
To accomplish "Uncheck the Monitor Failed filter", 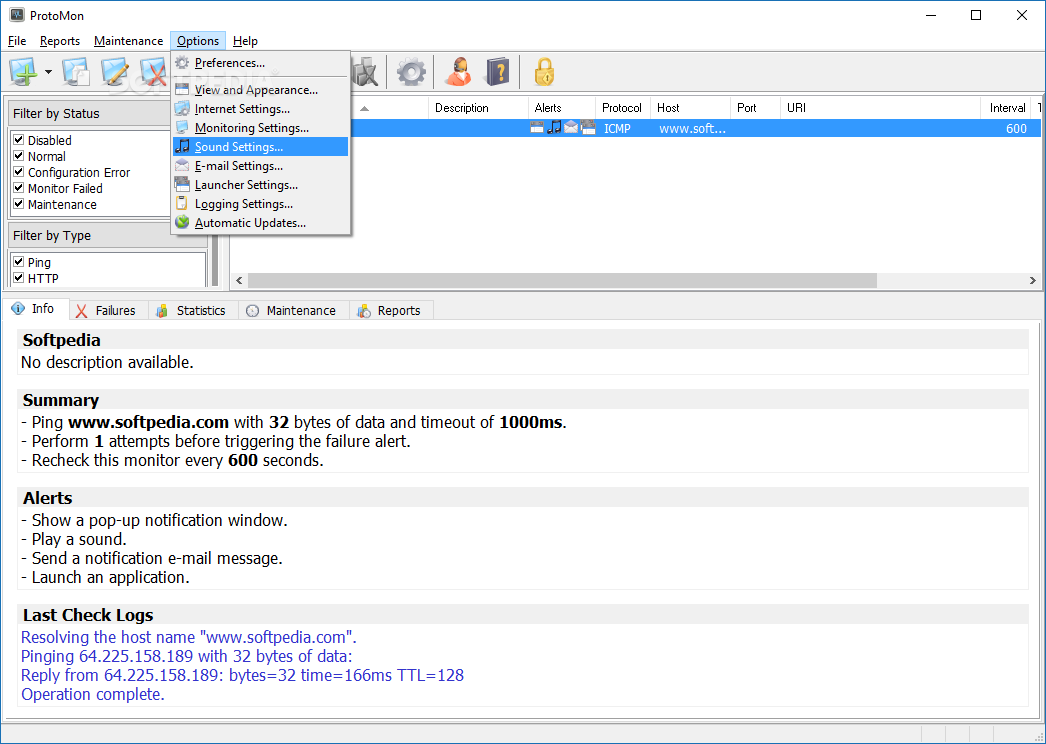I will point(19,188).
